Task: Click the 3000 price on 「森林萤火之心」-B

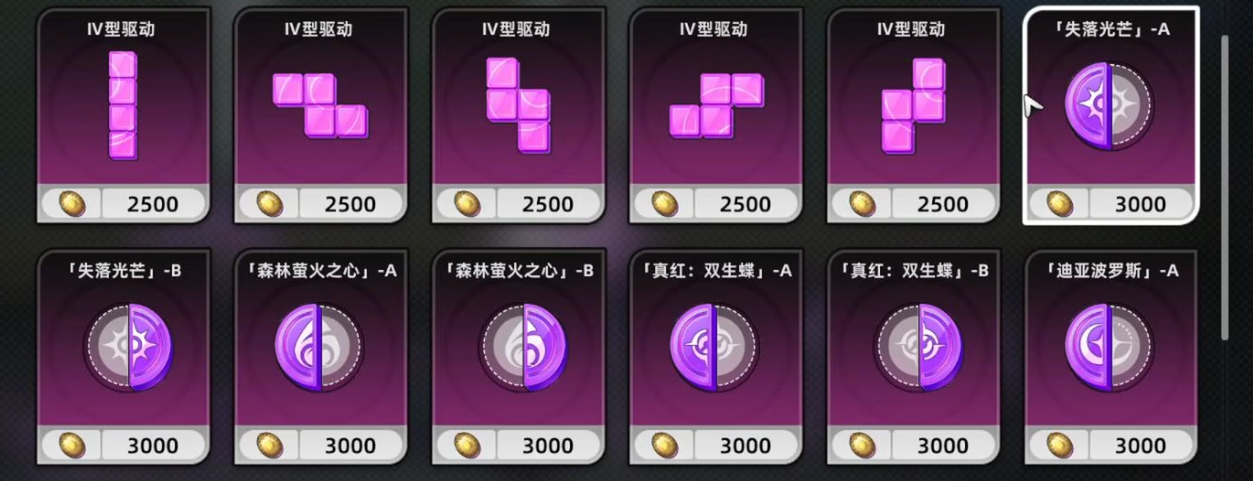Action: click(x=547, y=445)
